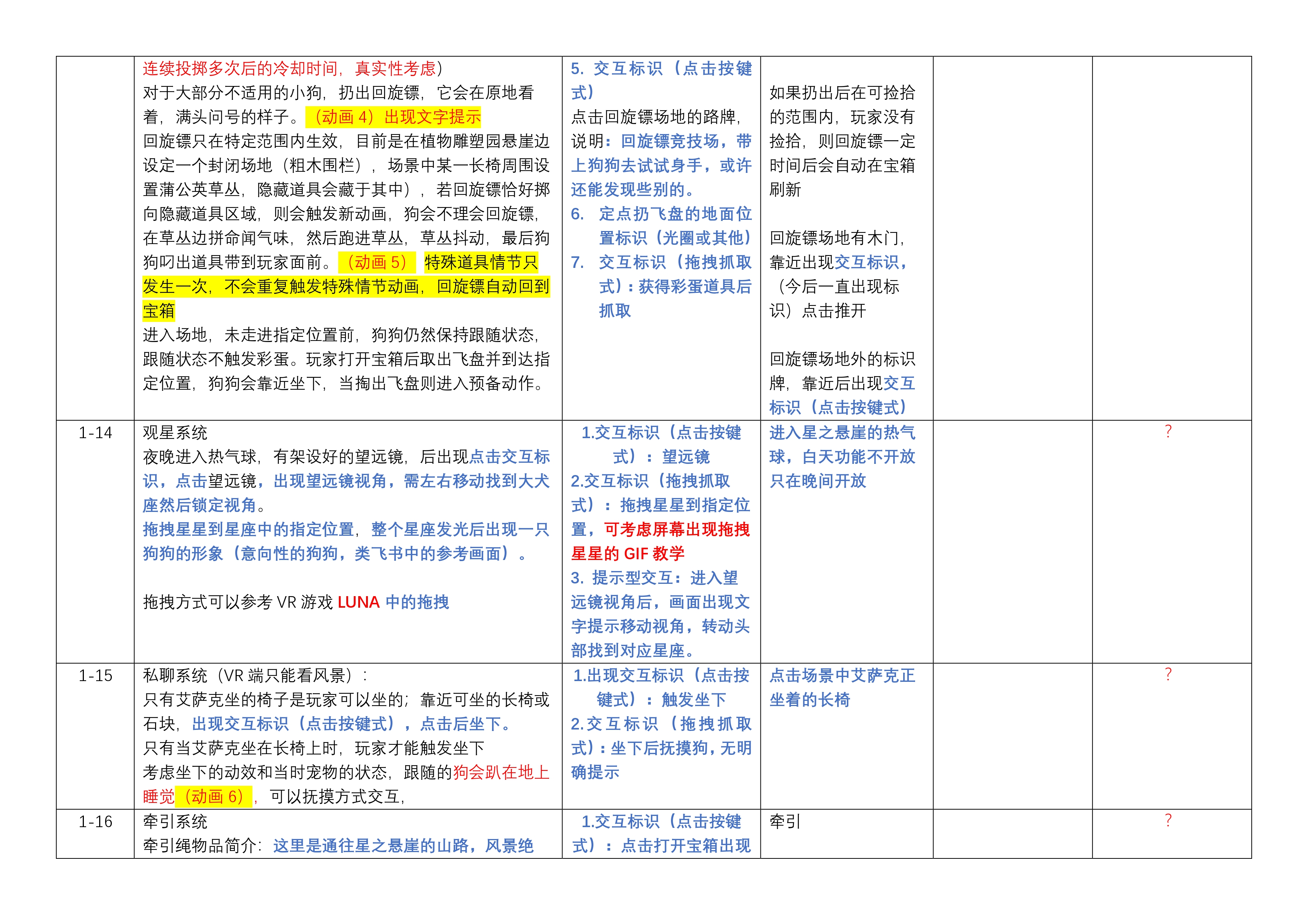Viewport: 1308px width, 924px height.
Task: Click the text 拖拽方式可以参考 VR 游戏
Action: [x=237, y=602]
